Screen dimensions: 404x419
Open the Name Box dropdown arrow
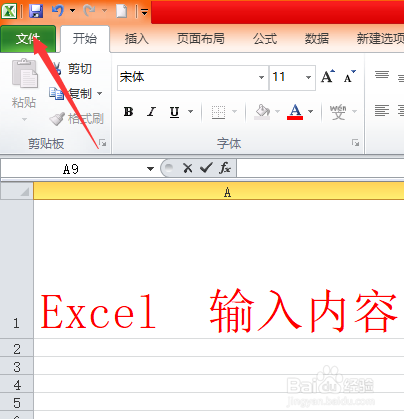click(x=150, y=169)
